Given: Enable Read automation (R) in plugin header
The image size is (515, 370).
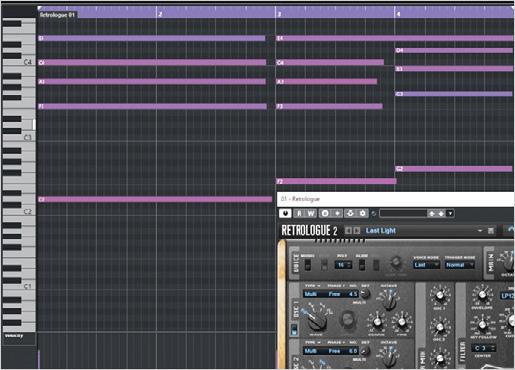Looking at the screenshot, I should click(299, 213).
